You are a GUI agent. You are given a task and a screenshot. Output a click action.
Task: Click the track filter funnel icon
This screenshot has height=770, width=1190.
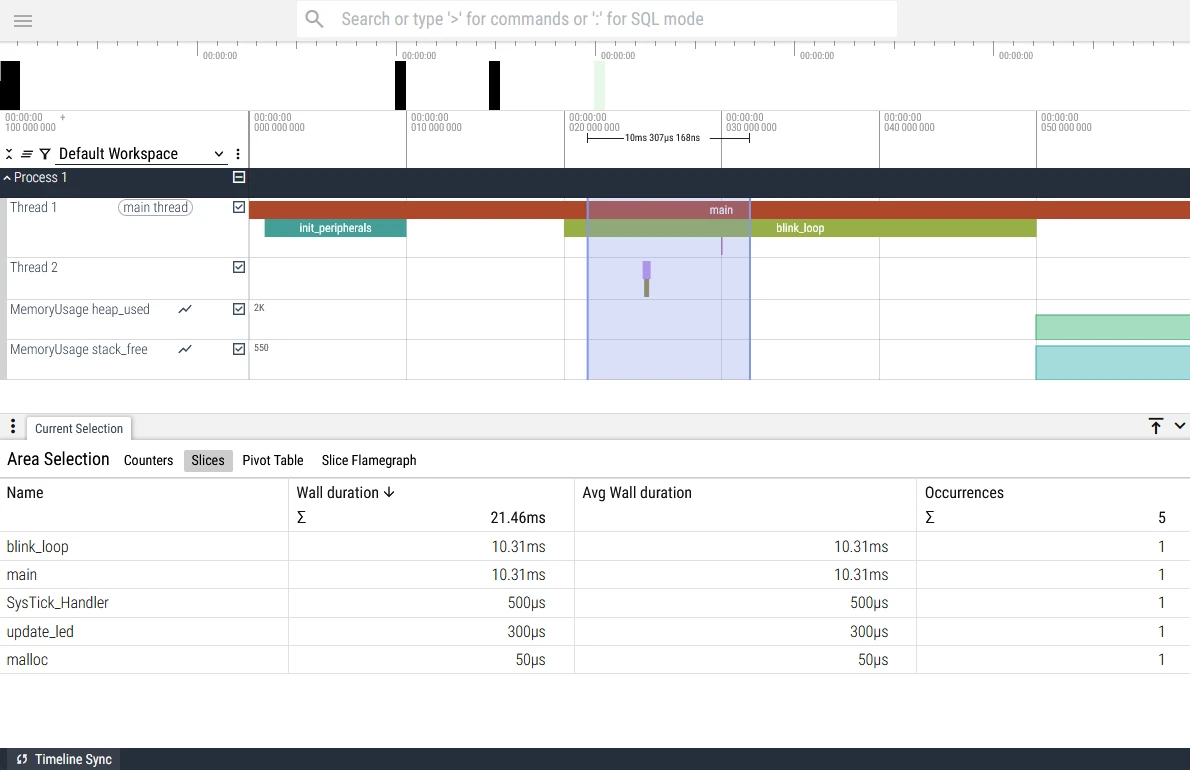click(45, 154)
